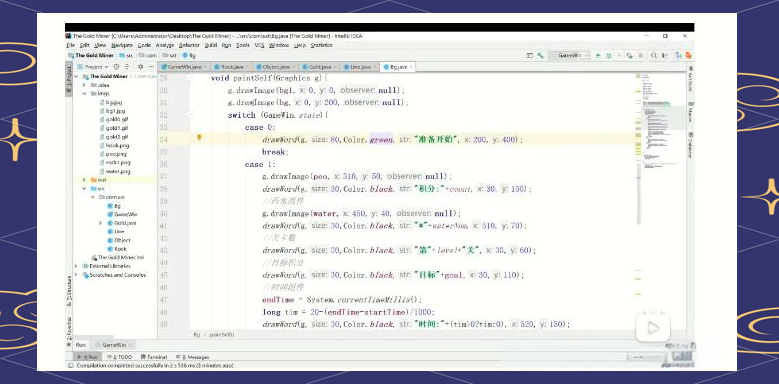Expand the .idea folder
Viewport: 779px width, 384px height.
click(84, 85)
